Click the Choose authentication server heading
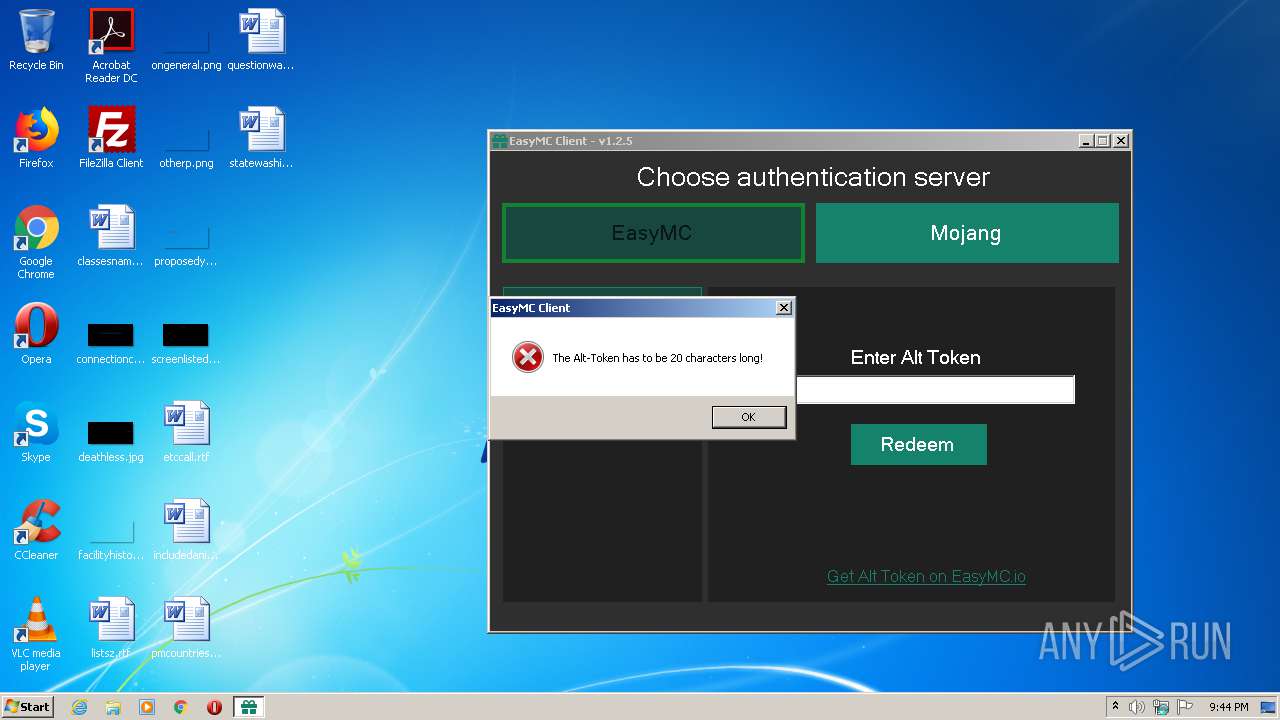 pos(813,177)
